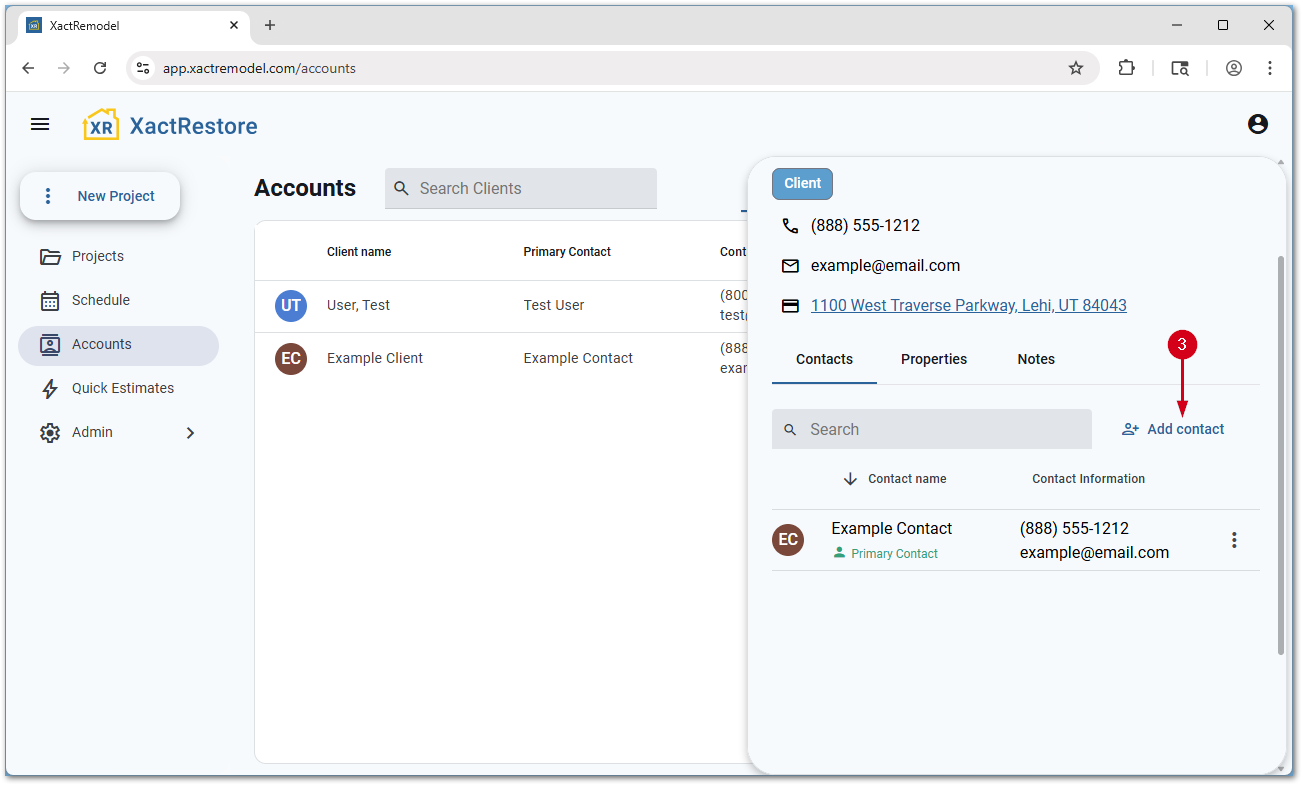1302x785 pixels.
Task: Select the Example Contact name in panel
Action: point(892,528)
